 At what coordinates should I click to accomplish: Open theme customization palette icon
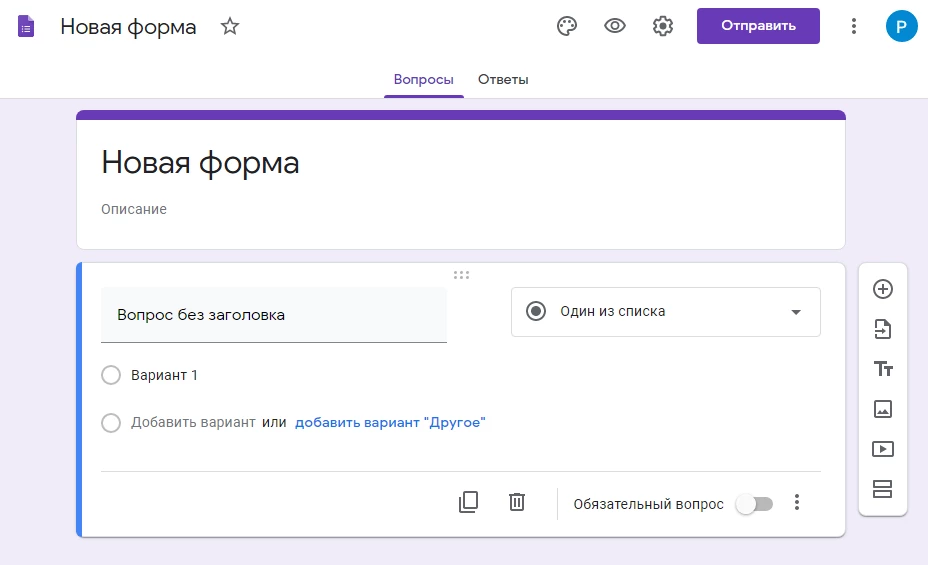click(x=567, y=26)
